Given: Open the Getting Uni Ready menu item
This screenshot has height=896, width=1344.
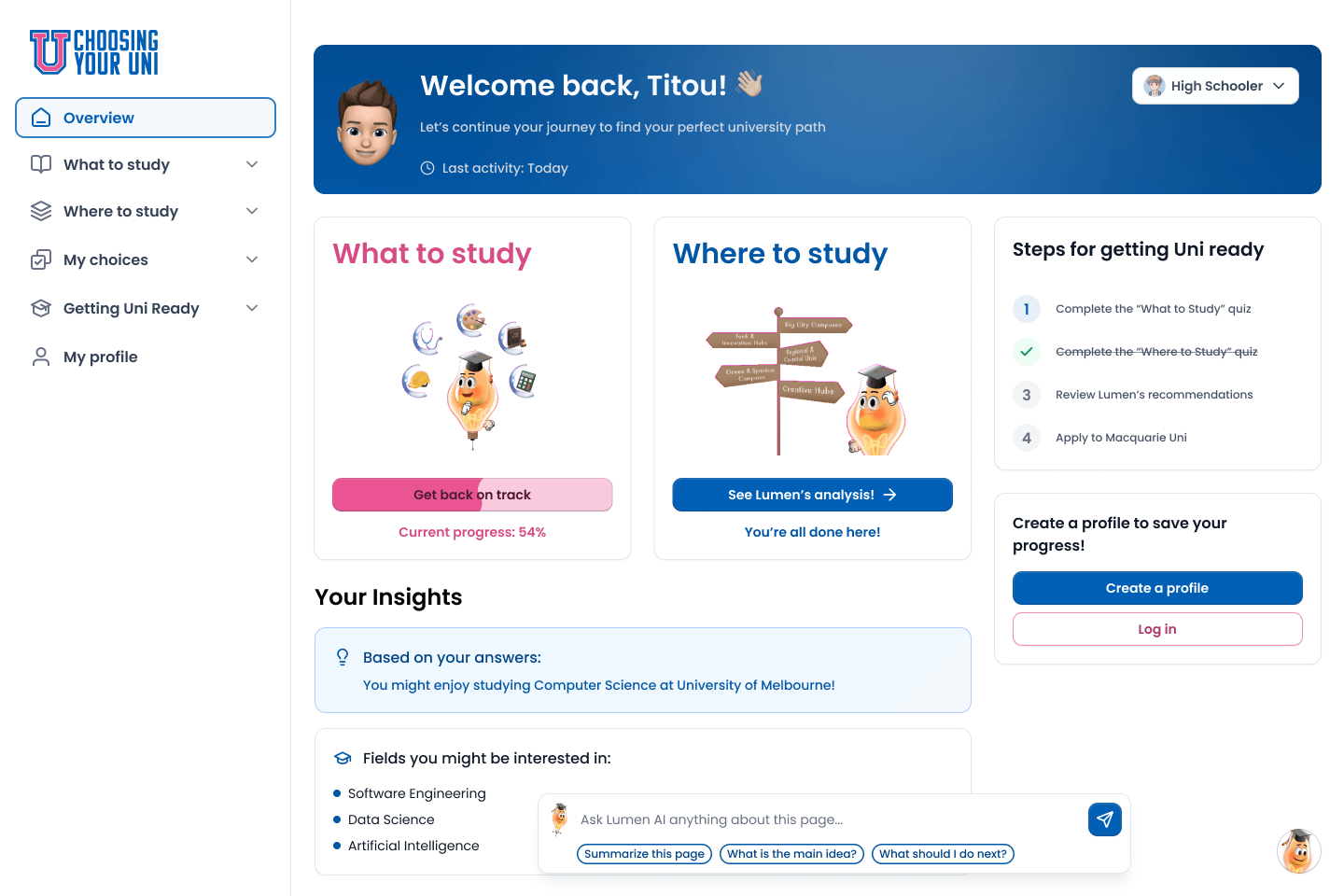Looking at the screenshot, I should [x=146, y=308].
